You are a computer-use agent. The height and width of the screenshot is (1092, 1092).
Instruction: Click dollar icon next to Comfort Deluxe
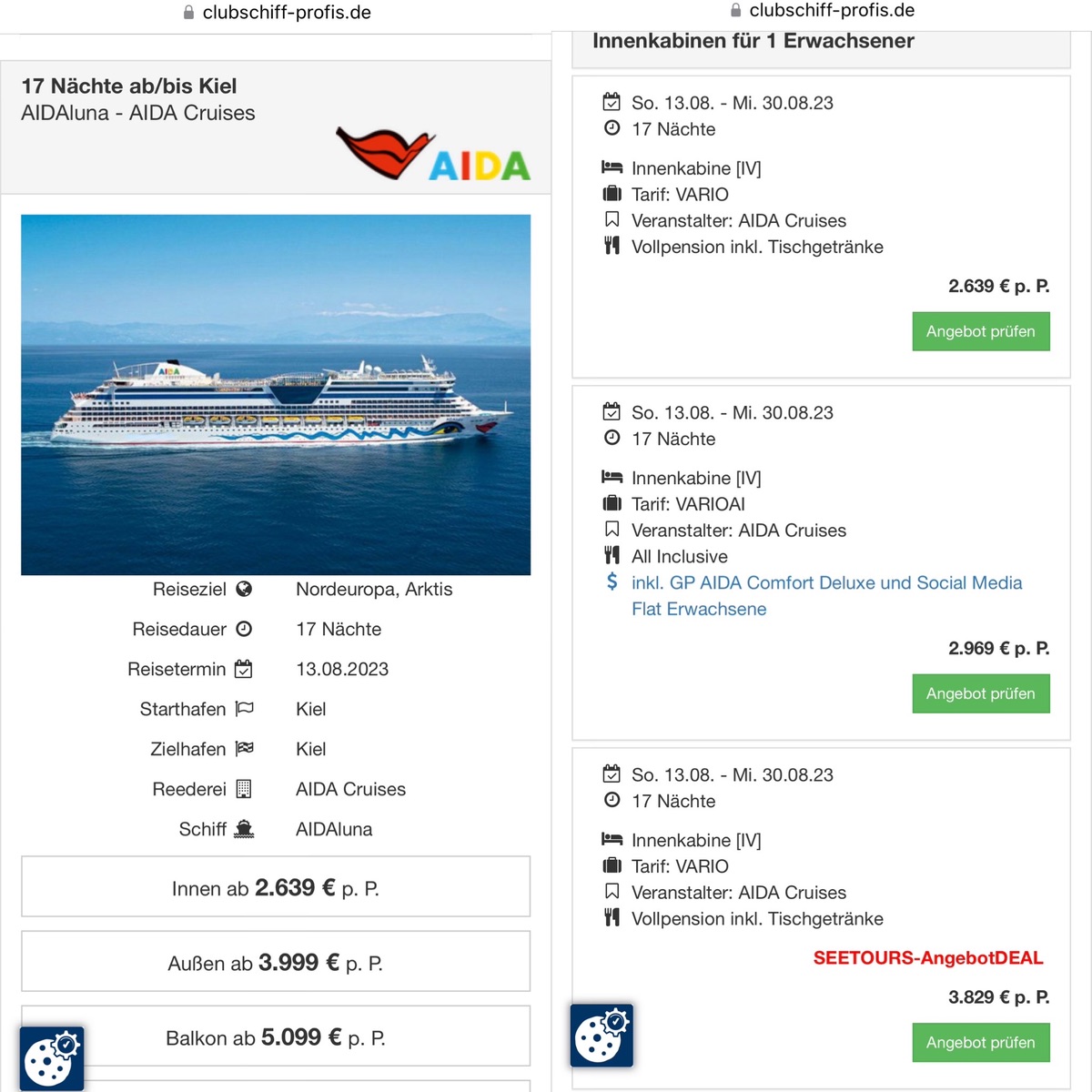(x=612, y=581)
